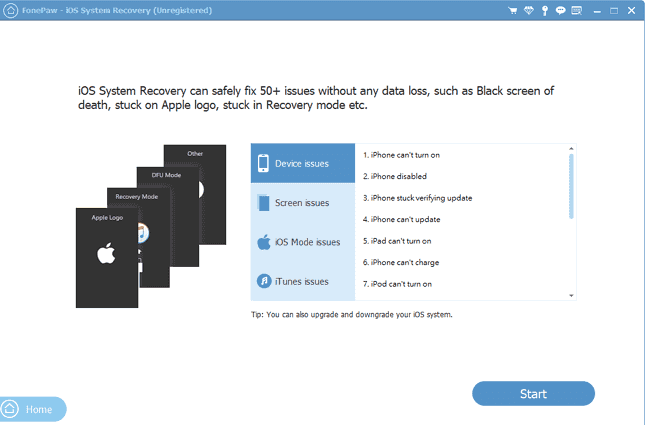Switch to Screen issues tab
The width and height of the screenshot is (645, 425).
[303, 203]
